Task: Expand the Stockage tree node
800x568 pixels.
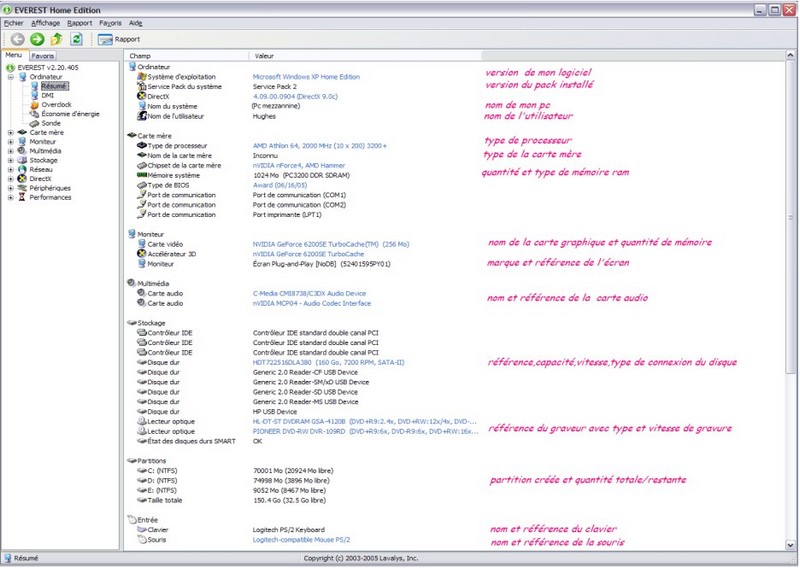Action: (11, 160)
